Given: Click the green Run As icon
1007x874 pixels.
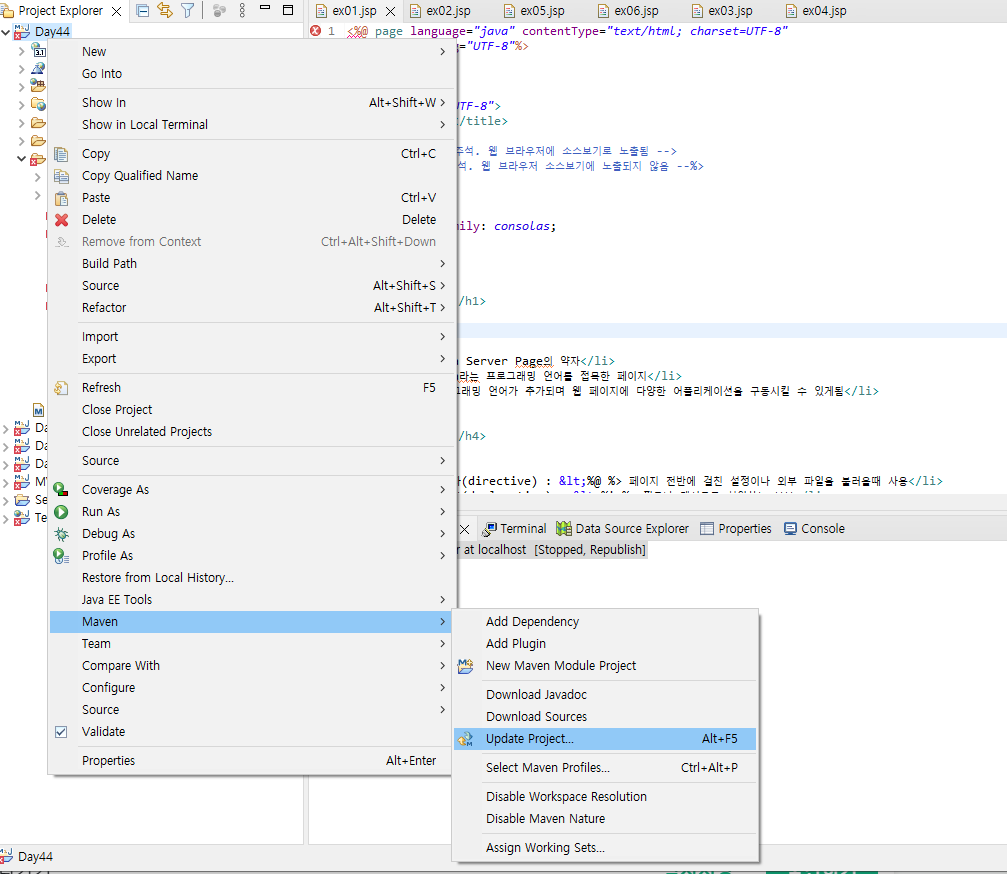Looking at the screenshot, I should [x=61, y=512].
